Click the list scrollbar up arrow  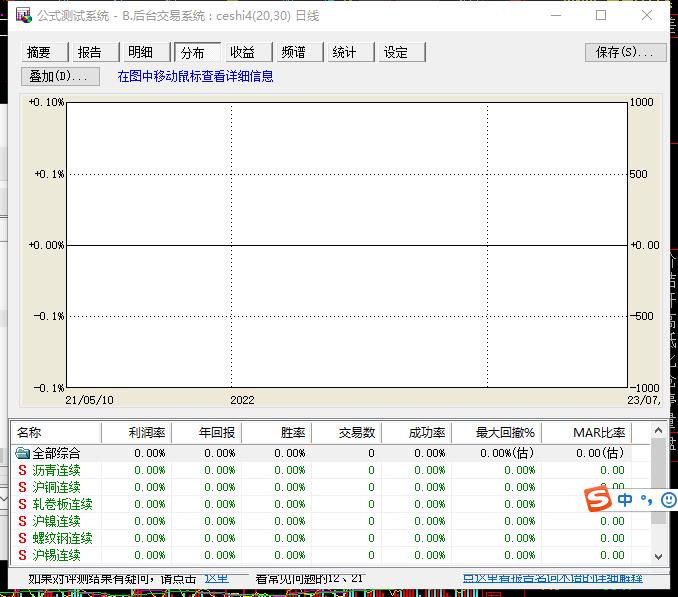(659, 431)
